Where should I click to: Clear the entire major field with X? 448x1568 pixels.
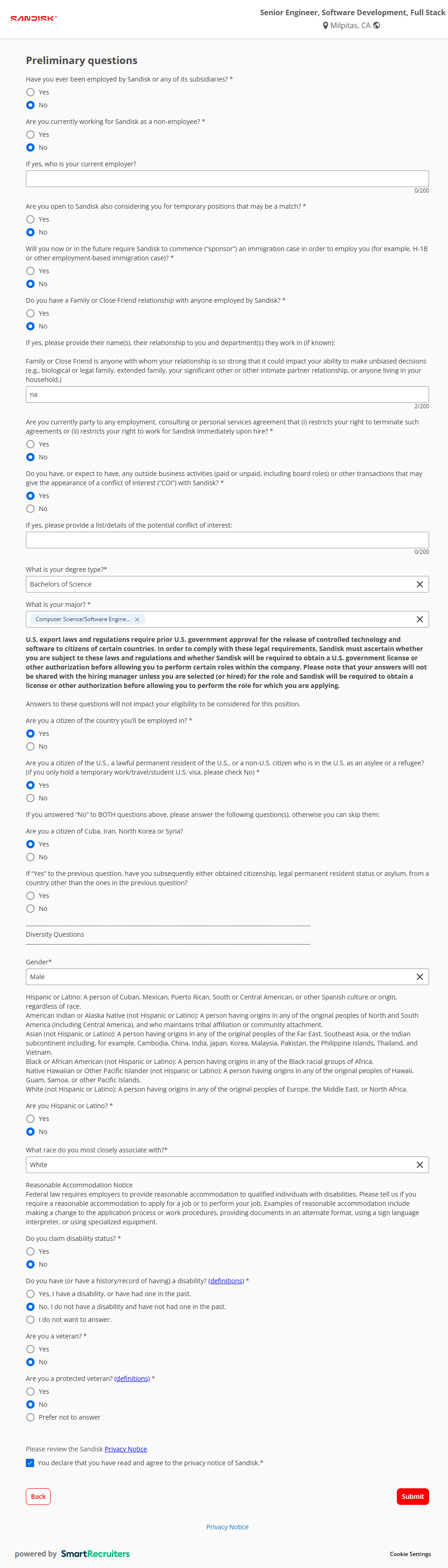coord(419,620)
